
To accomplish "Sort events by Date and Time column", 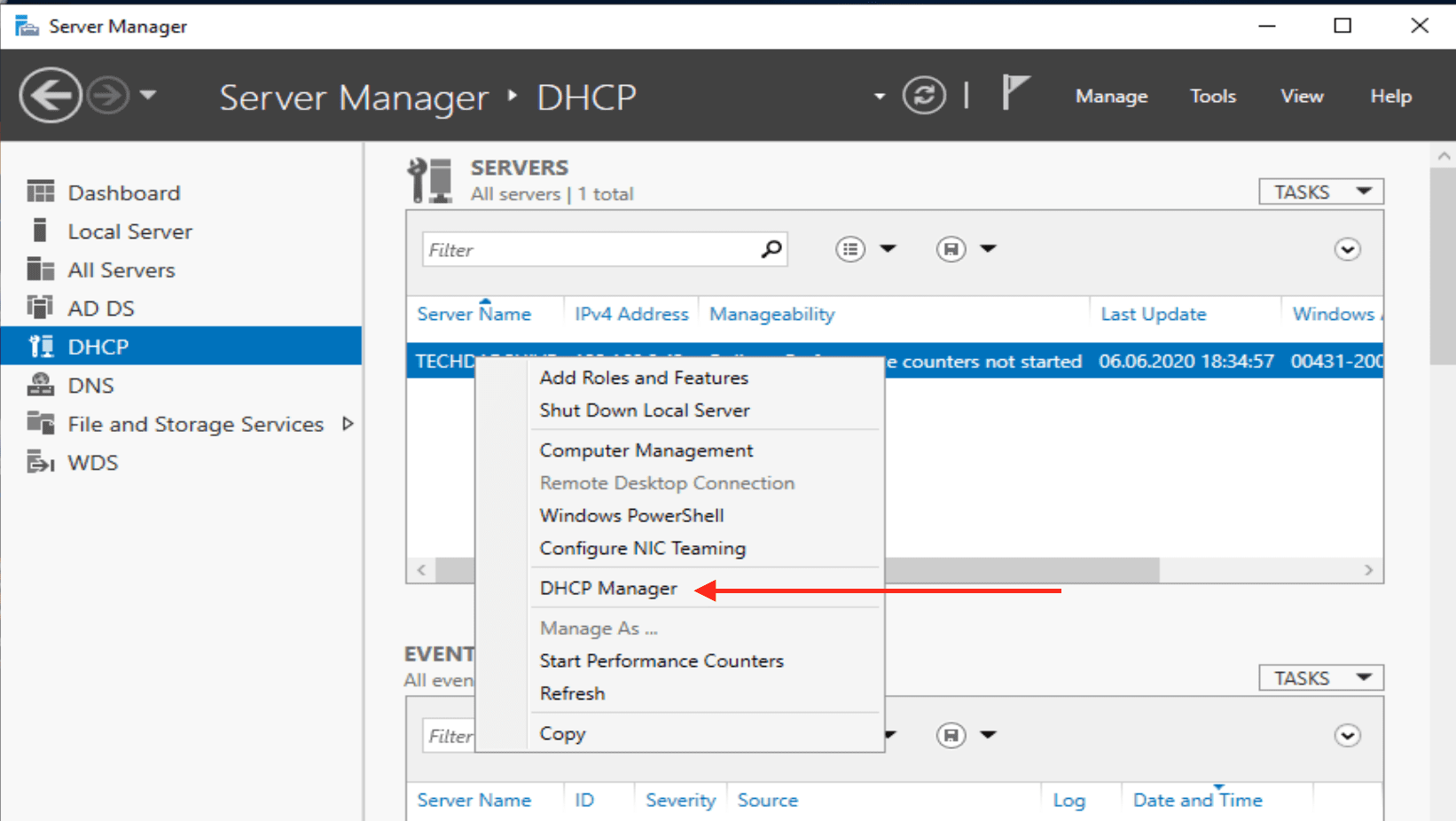I will (1198, 800).
